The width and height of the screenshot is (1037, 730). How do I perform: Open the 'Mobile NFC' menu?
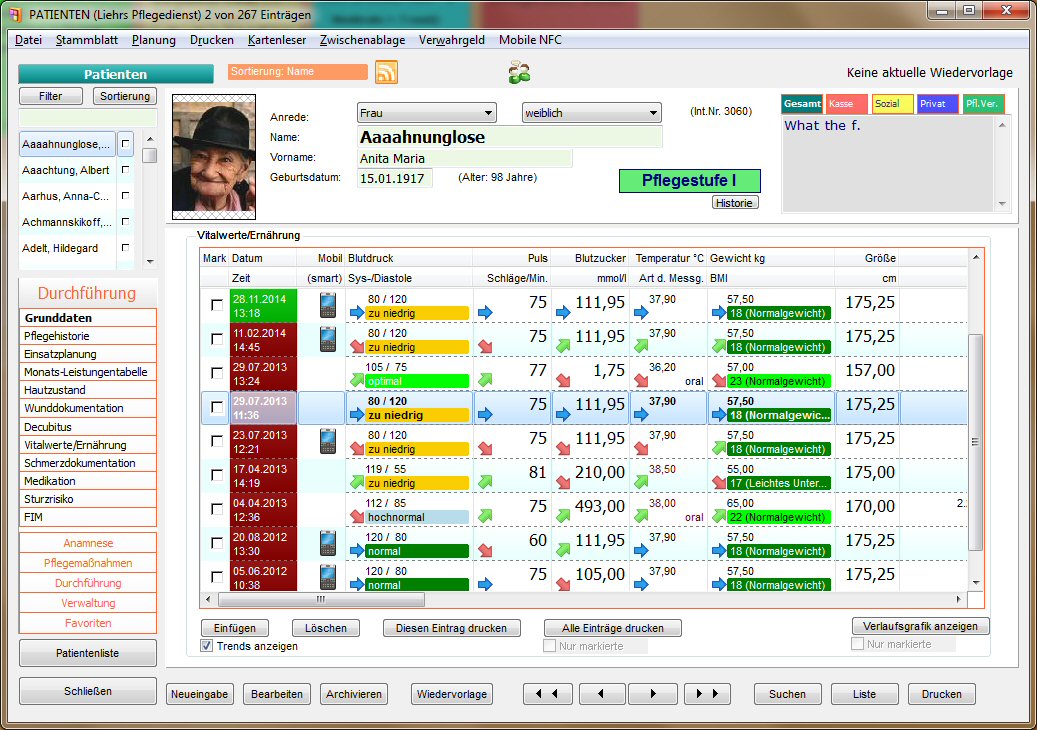[x=531, y=39]
